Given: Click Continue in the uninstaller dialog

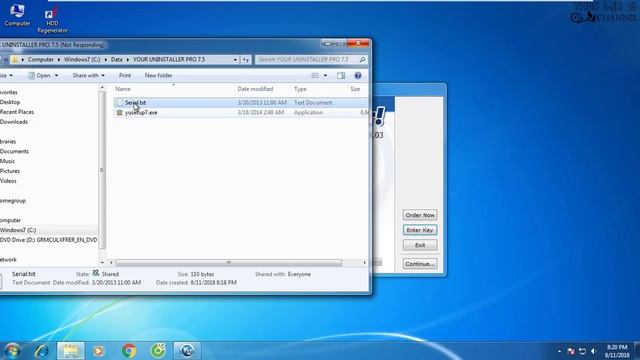Looking at the screenshot, I should click(x=420, y=264).
